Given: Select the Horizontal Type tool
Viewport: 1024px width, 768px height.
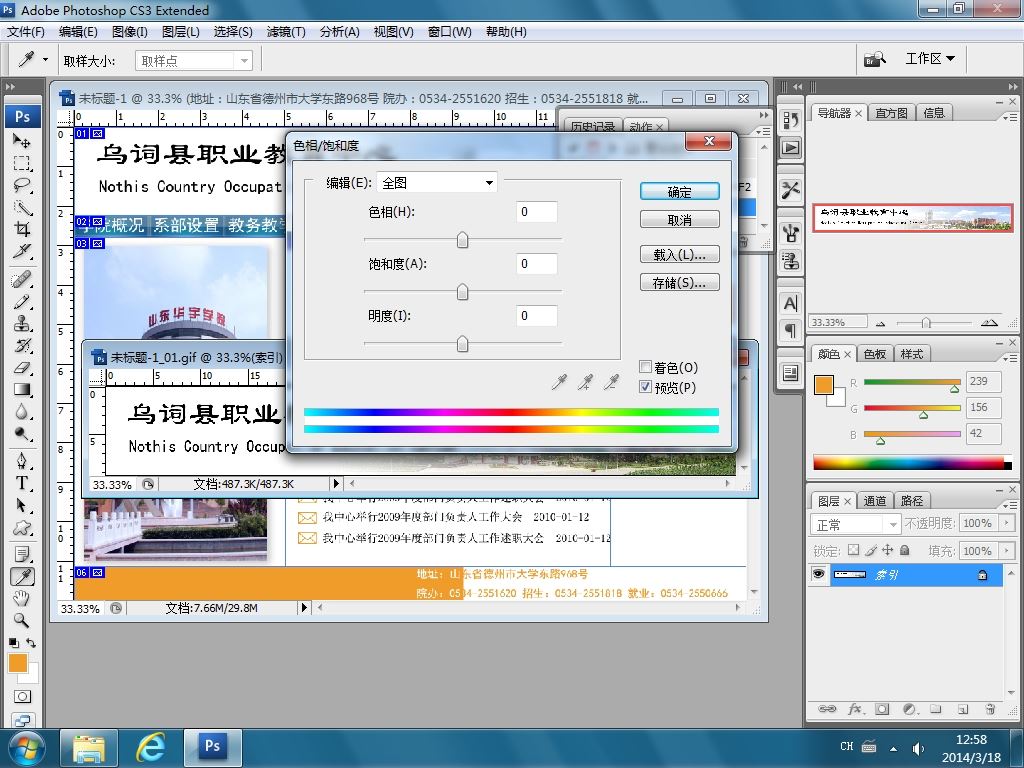Looking at the screenshot, I should [x=22, y=483].
